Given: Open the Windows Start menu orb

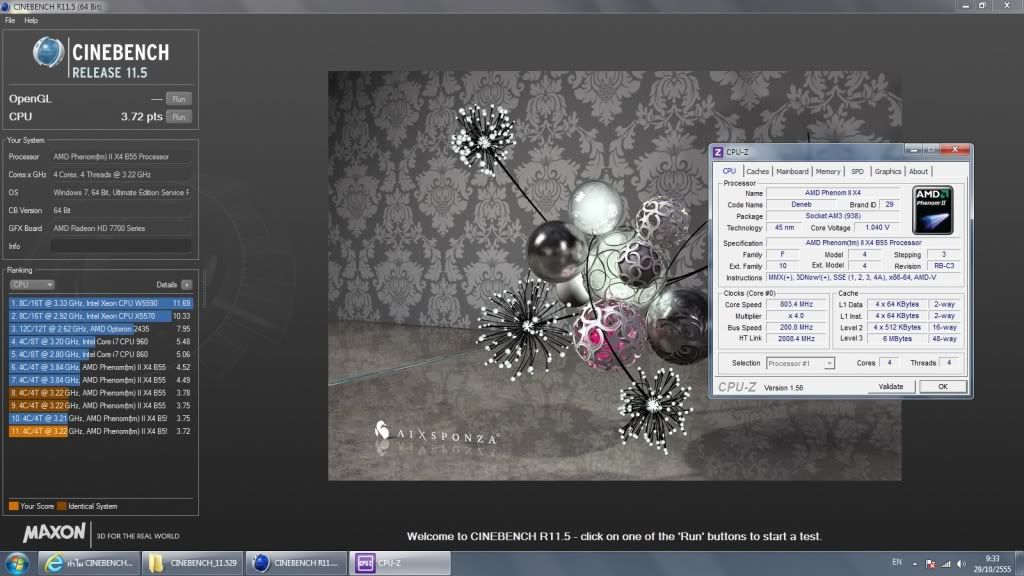Looking at the screenshot, I should click(x=17, y=562).
